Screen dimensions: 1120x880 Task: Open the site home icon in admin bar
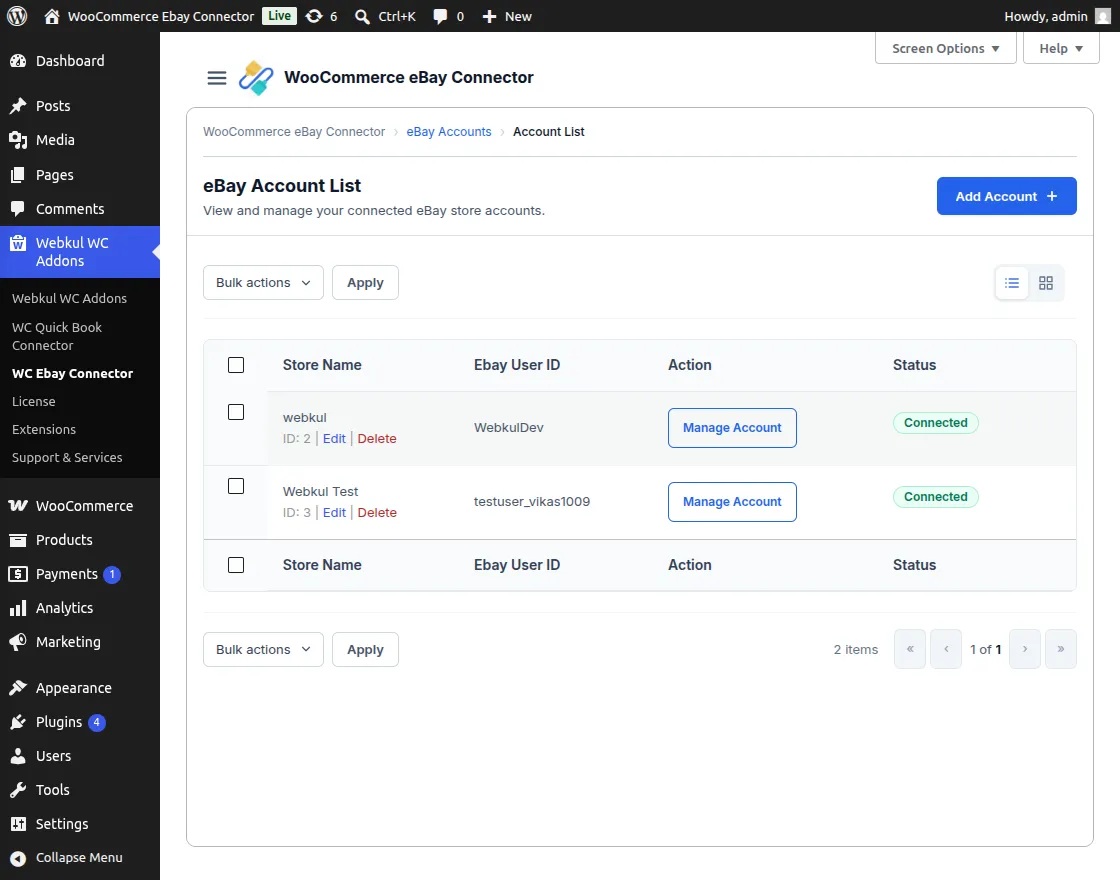tap(51, 16)
